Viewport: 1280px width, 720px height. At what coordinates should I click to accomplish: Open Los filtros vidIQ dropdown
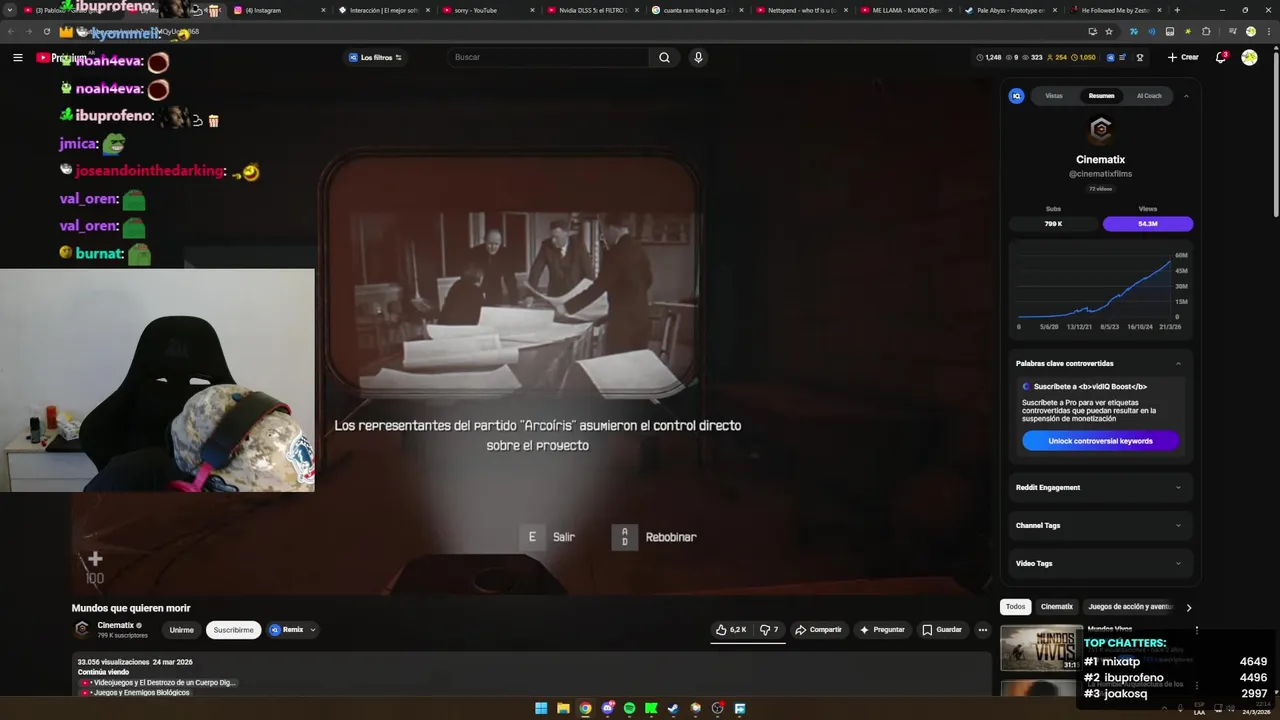click(376, 57)
